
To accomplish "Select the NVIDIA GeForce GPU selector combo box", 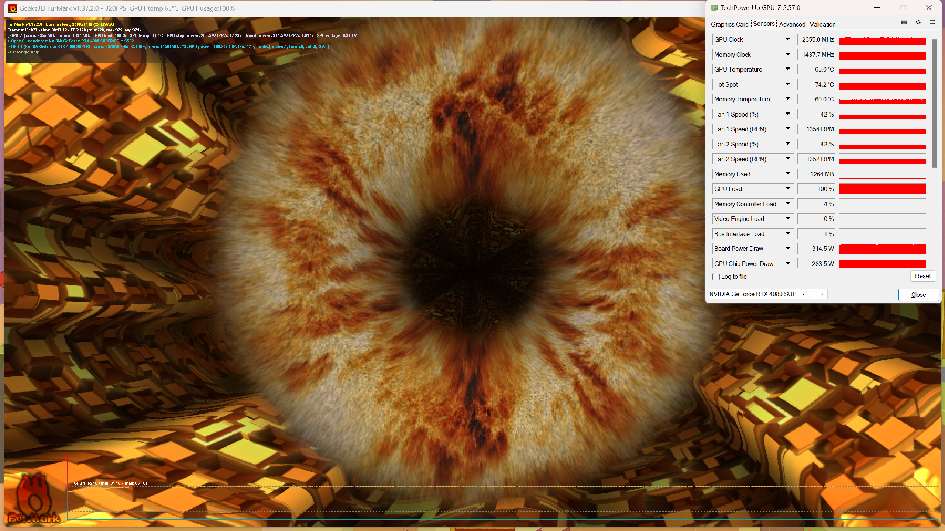I will (768, 294).
